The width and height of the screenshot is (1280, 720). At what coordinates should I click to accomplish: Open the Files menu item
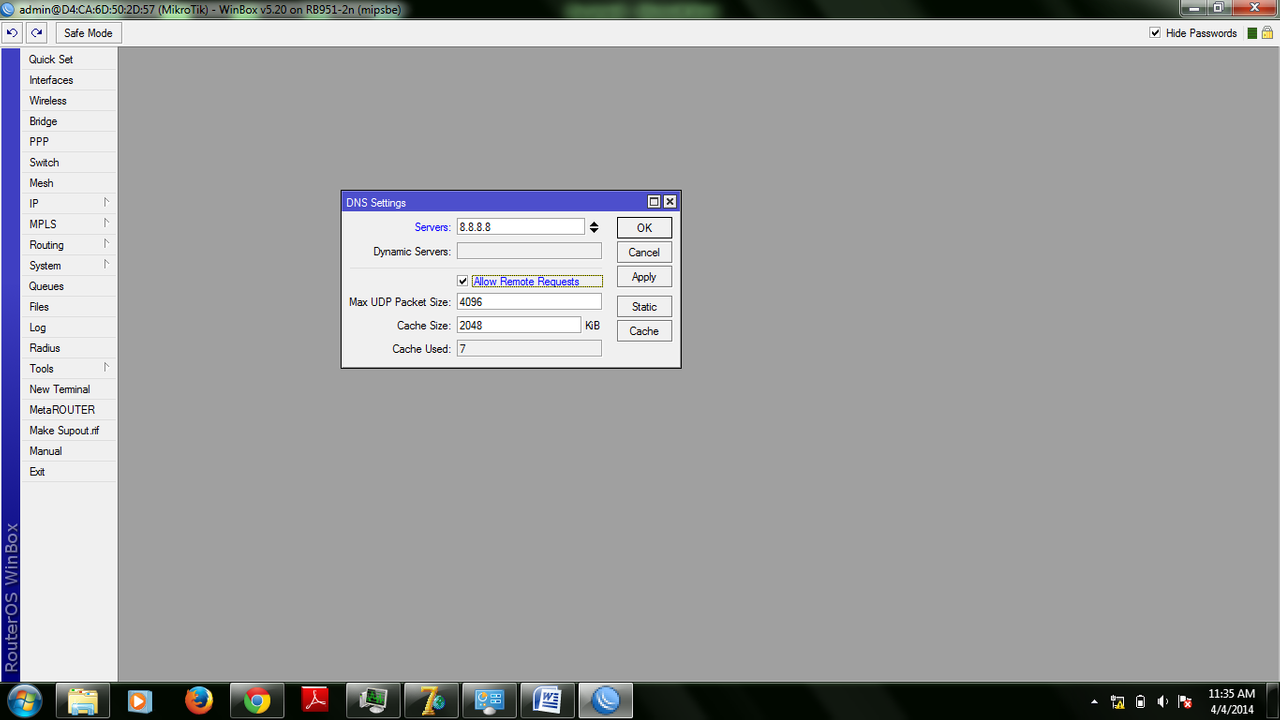[x=69, y=307]
